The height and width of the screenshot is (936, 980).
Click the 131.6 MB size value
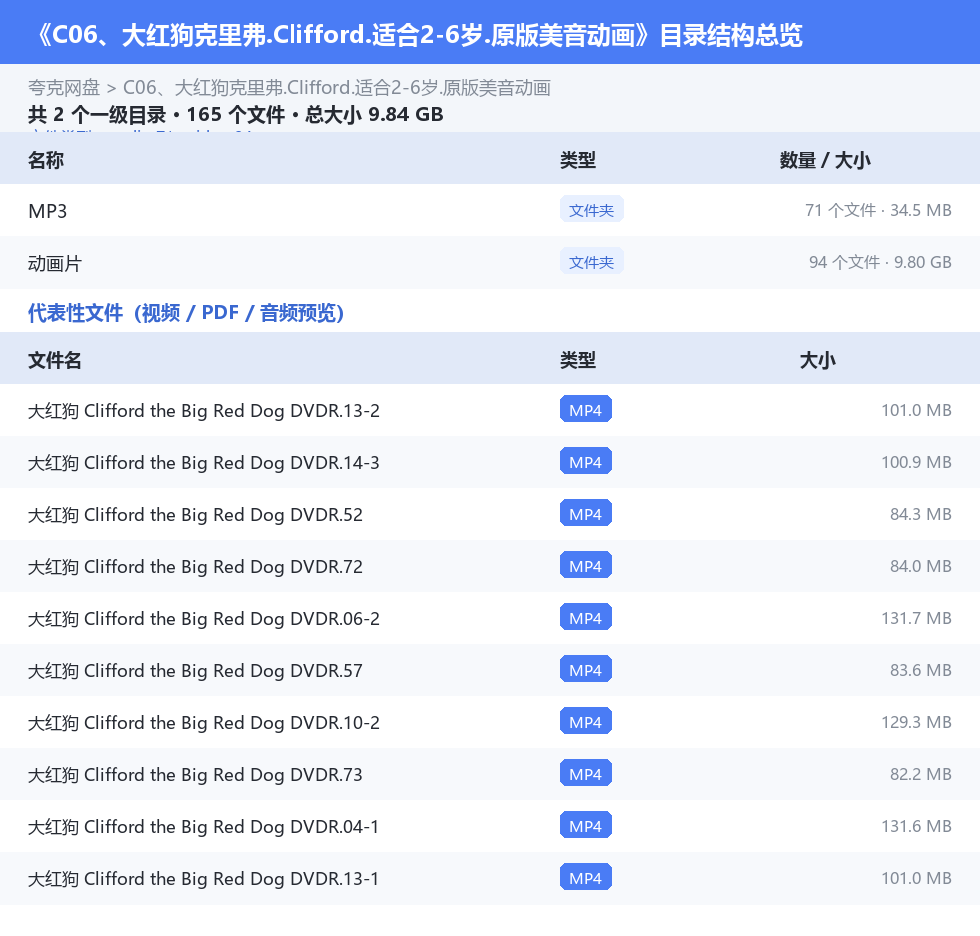[916, 826]
